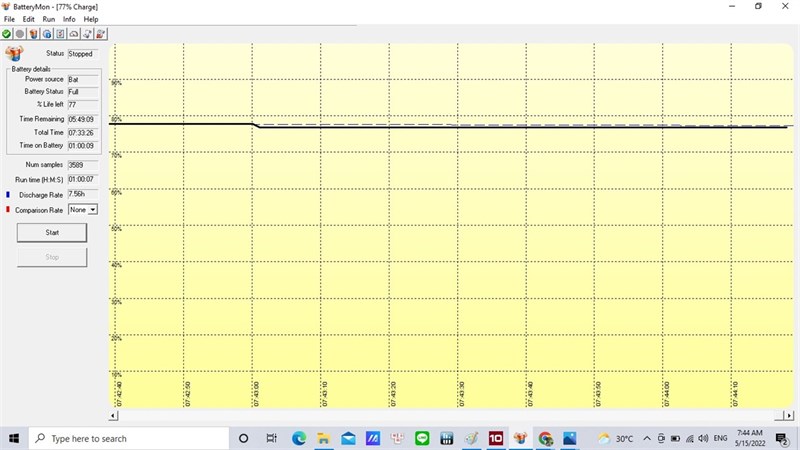The width and height of the screenshot is (800, 450).
Task: Click the Run time value 01:00:07
Action: pyautogui.click(x=83, y=180)
